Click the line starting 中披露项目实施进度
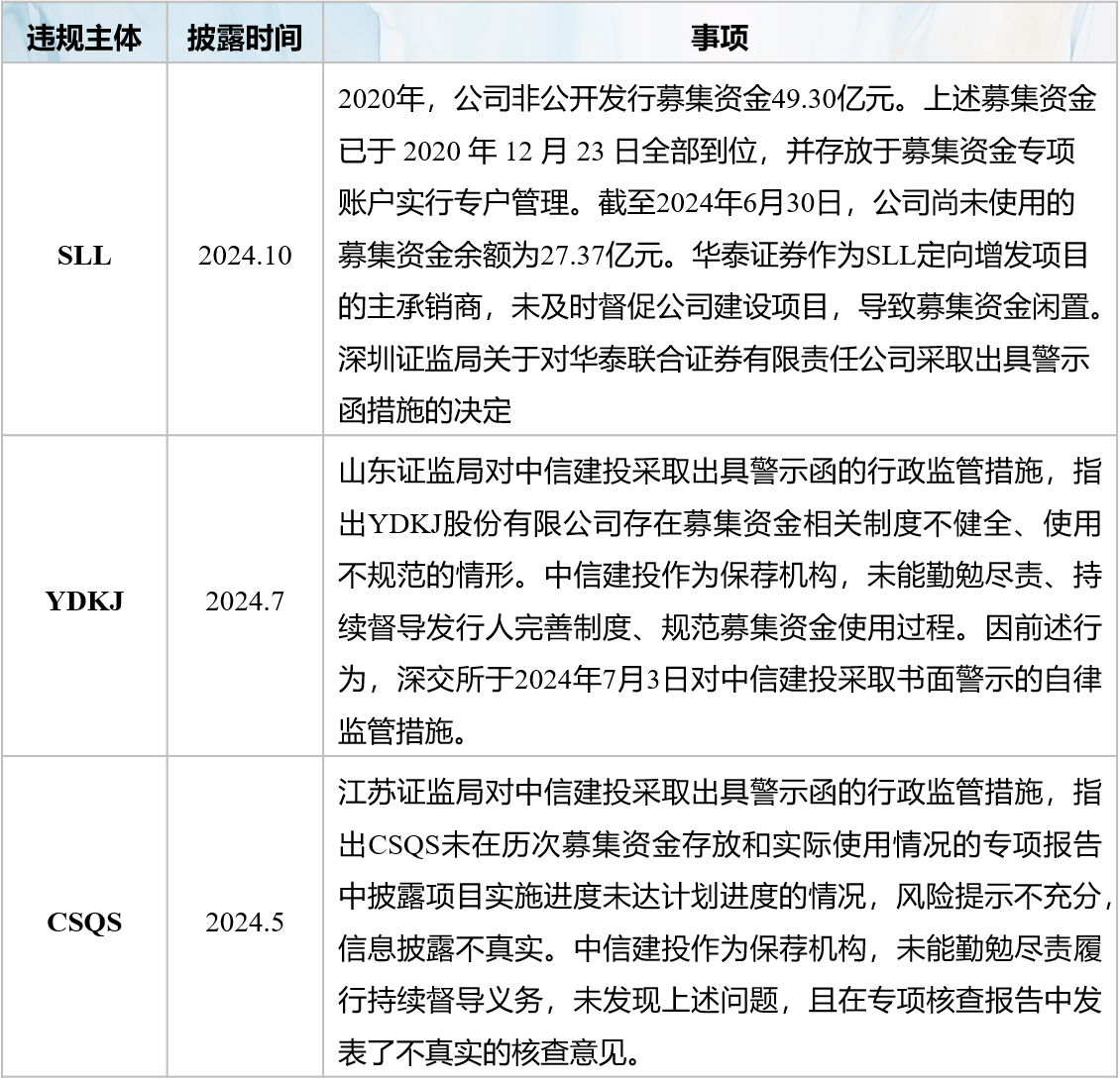Screen dimensions: 1120x1087 pyautogui.click(x=725, y=897)
